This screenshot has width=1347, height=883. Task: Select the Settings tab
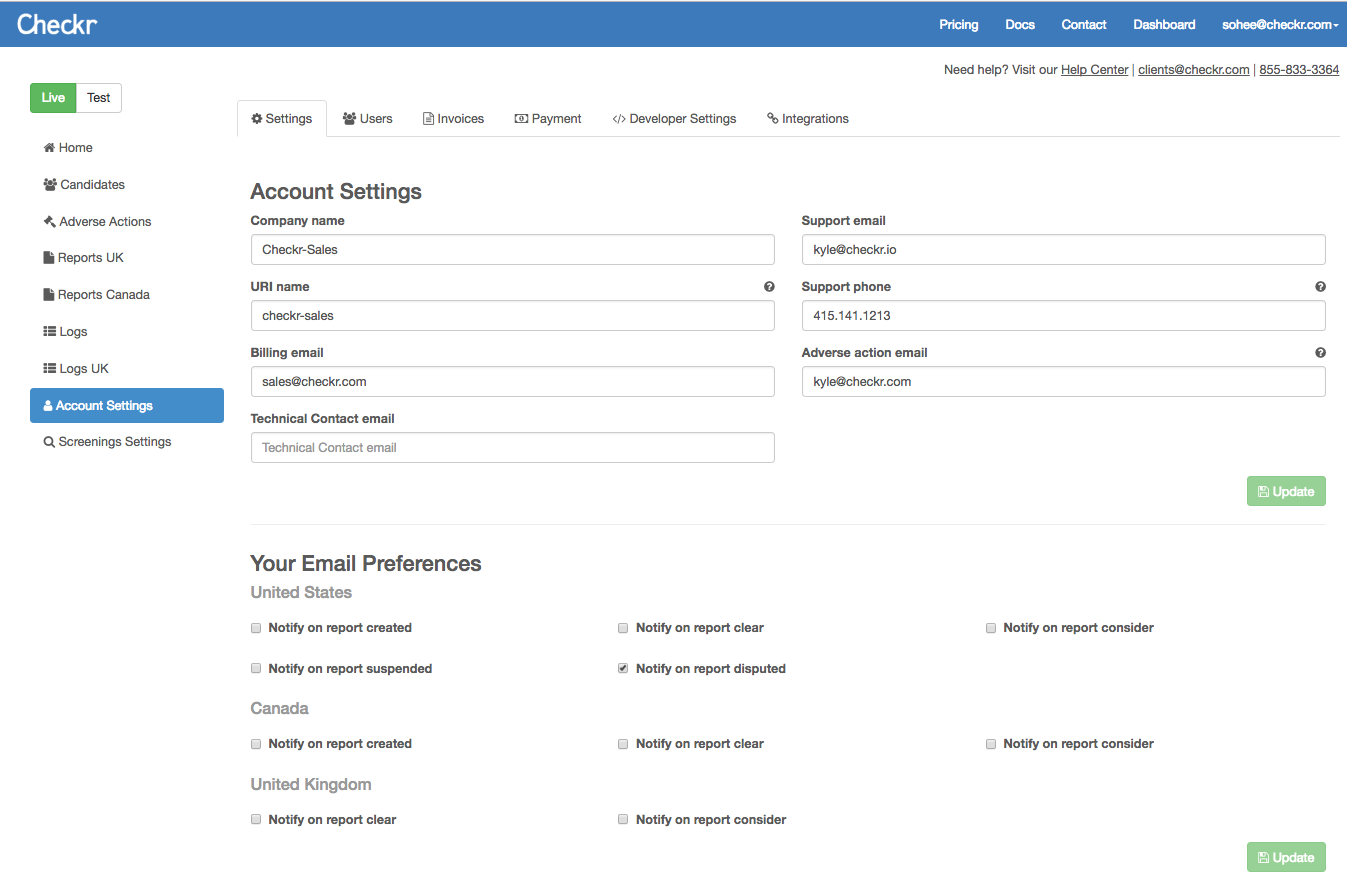pyautogui.click(x=282, y=119)
